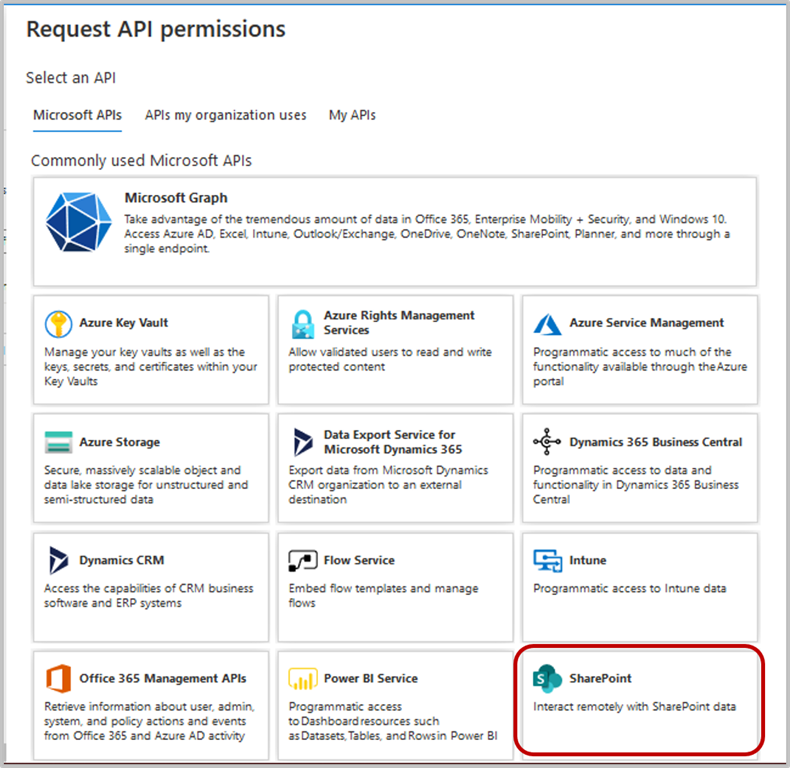Select the Azure Key Vault key icon
Image resolution: width=790 pixels, height=768 pixels.
tap(58, 324)
